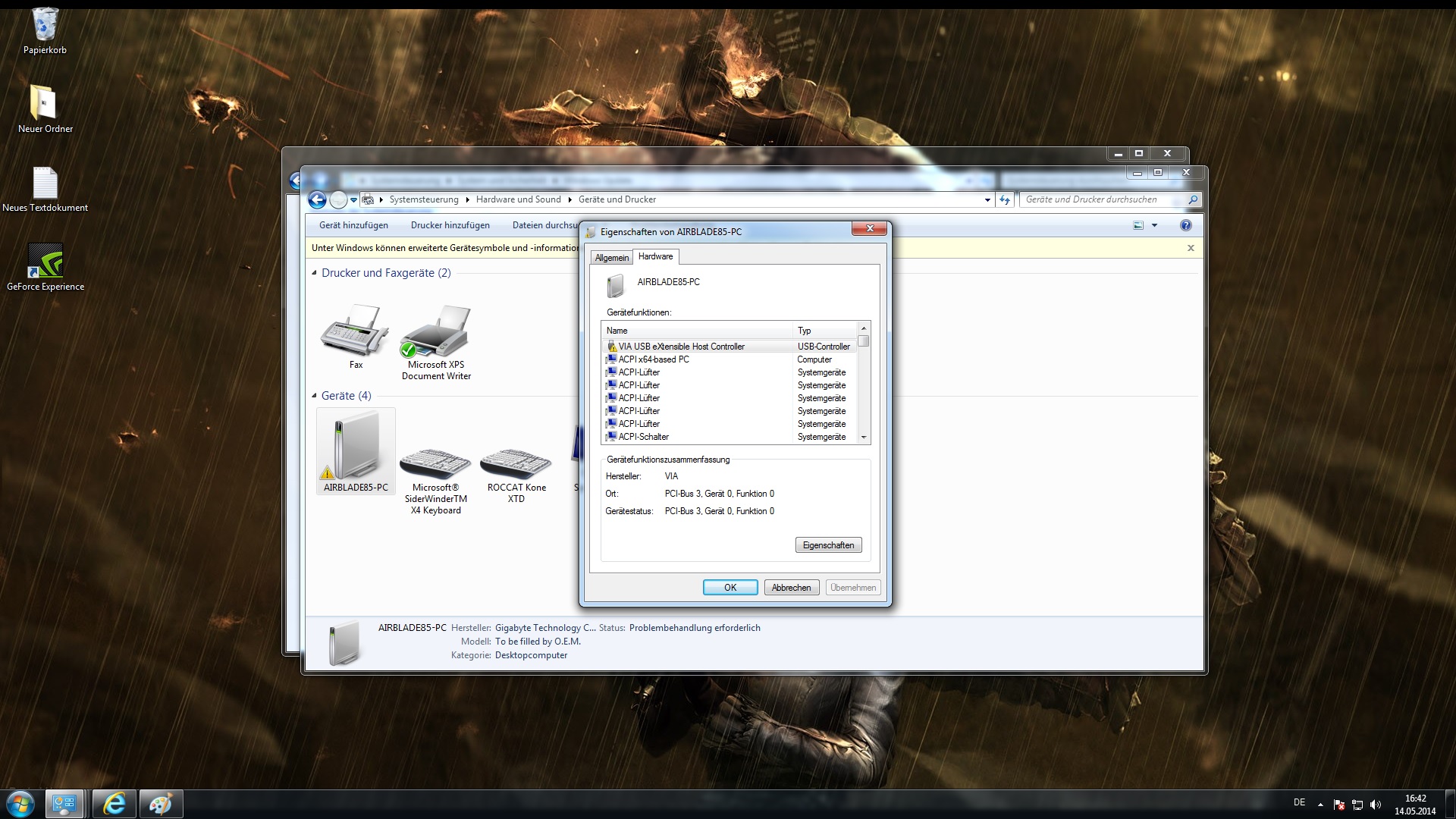The width and height of the screenshot is (1456, 819).
Task: Click the Eigenschaften button
Action: 828,545
